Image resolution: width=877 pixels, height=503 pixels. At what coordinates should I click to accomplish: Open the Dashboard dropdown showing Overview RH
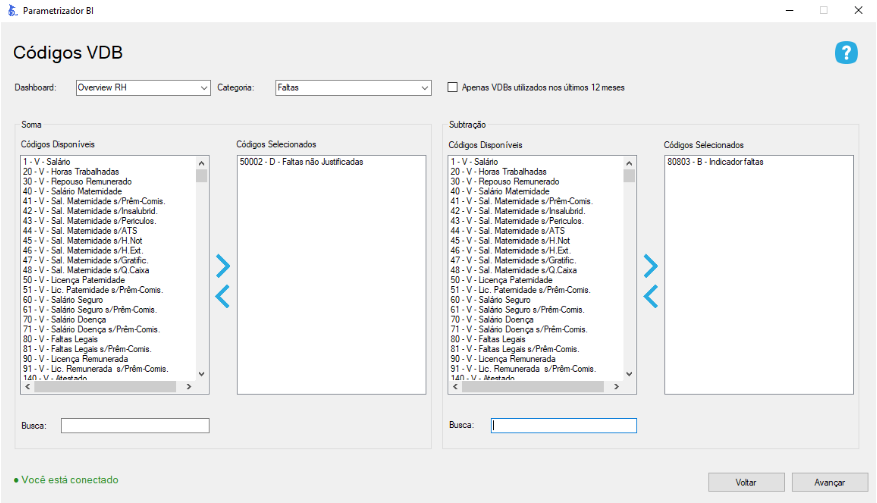tap(143, 88)
